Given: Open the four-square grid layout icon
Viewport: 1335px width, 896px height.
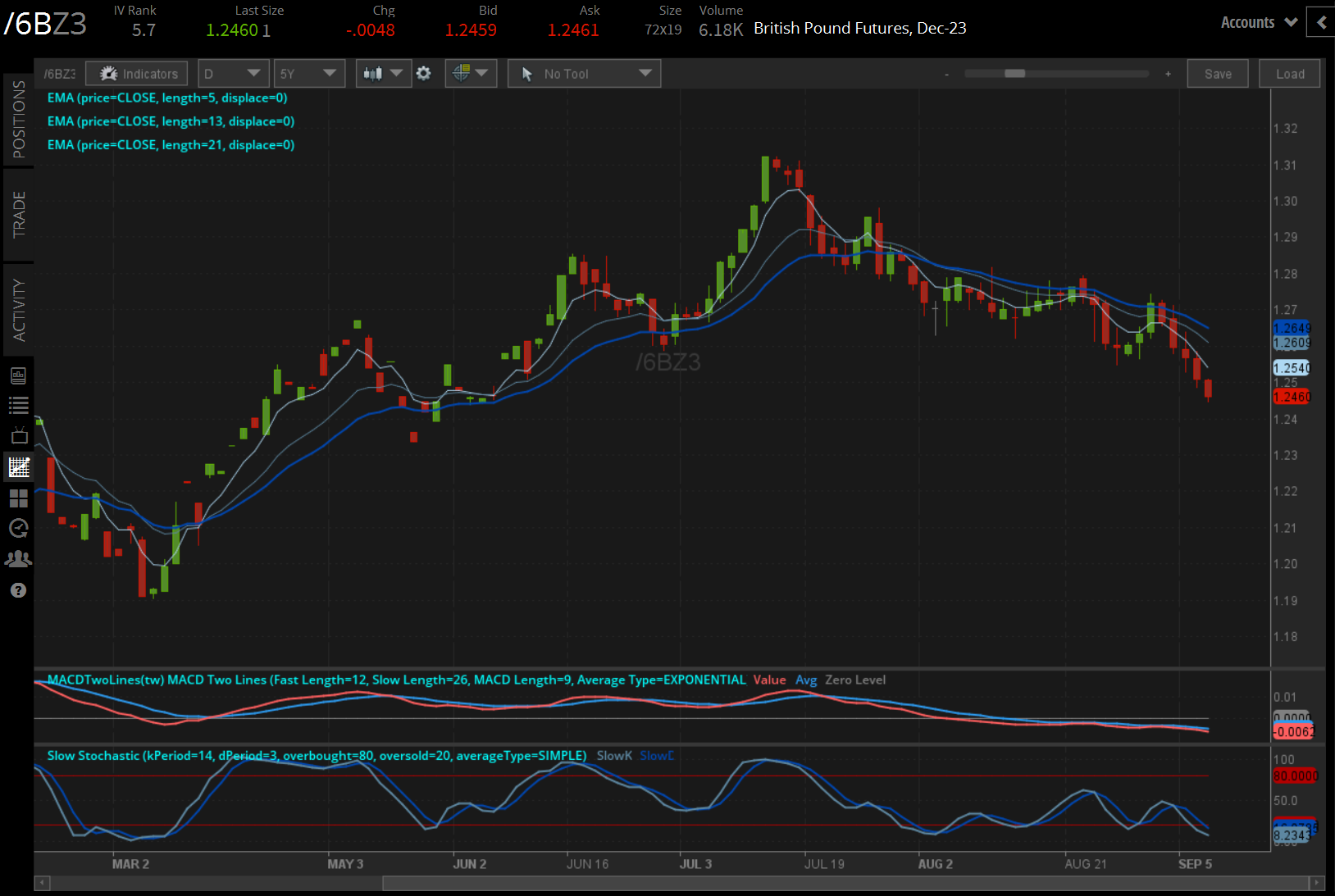Looking at the screenshot, I should (18, 498).
